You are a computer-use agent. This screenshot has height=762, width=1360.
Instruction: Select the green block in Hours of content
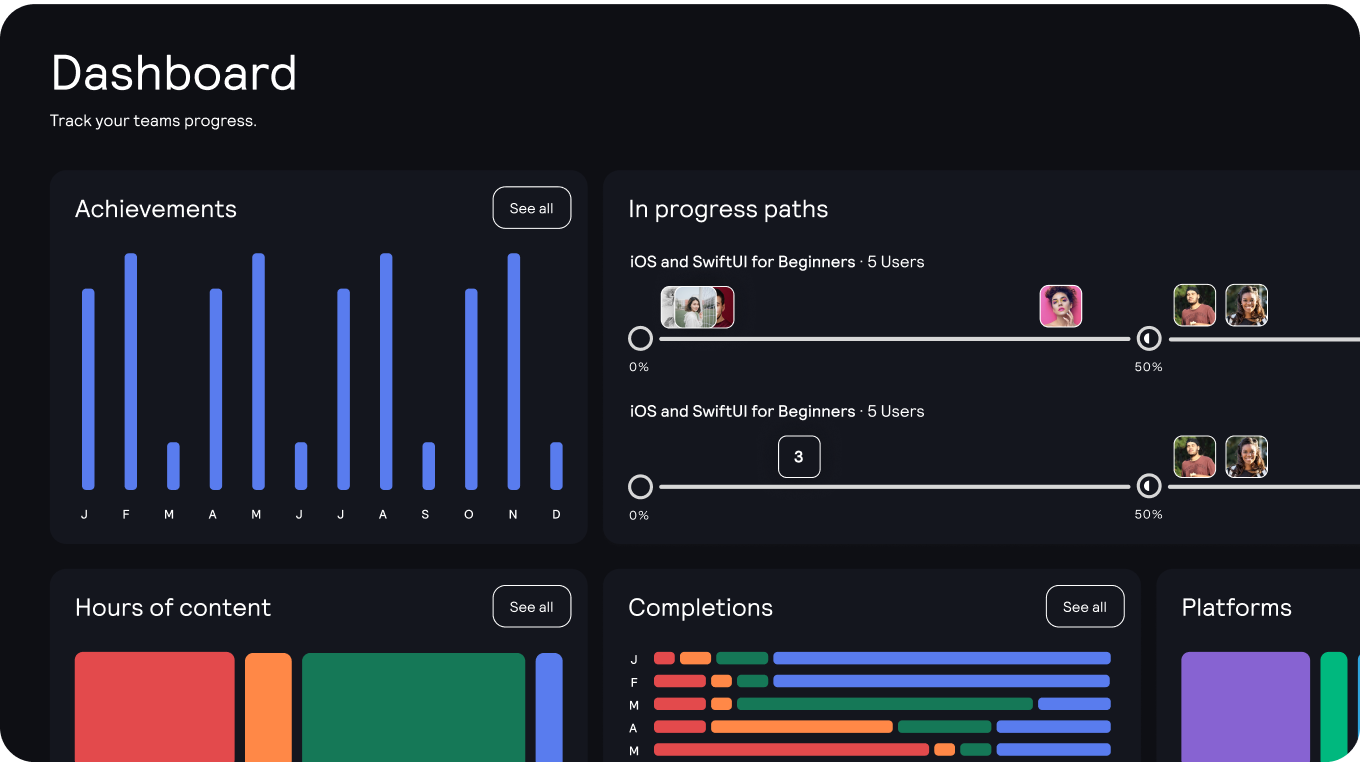413,707
